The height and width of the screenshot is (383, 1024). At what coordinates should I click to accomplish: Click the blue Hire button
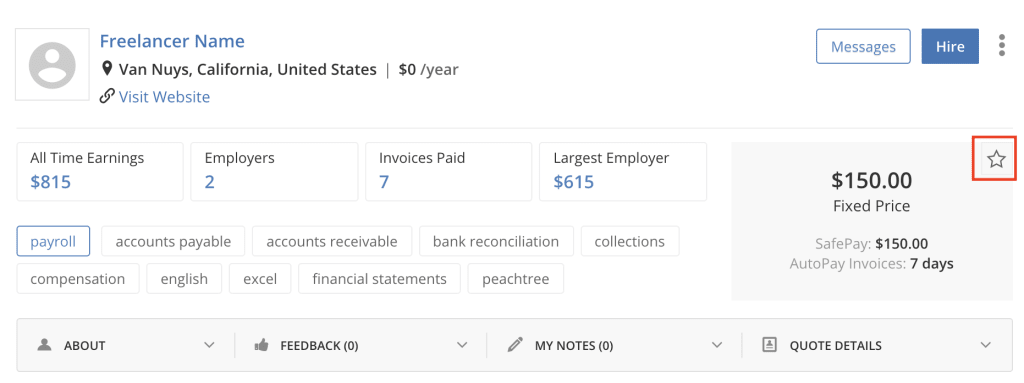(950, 46)
